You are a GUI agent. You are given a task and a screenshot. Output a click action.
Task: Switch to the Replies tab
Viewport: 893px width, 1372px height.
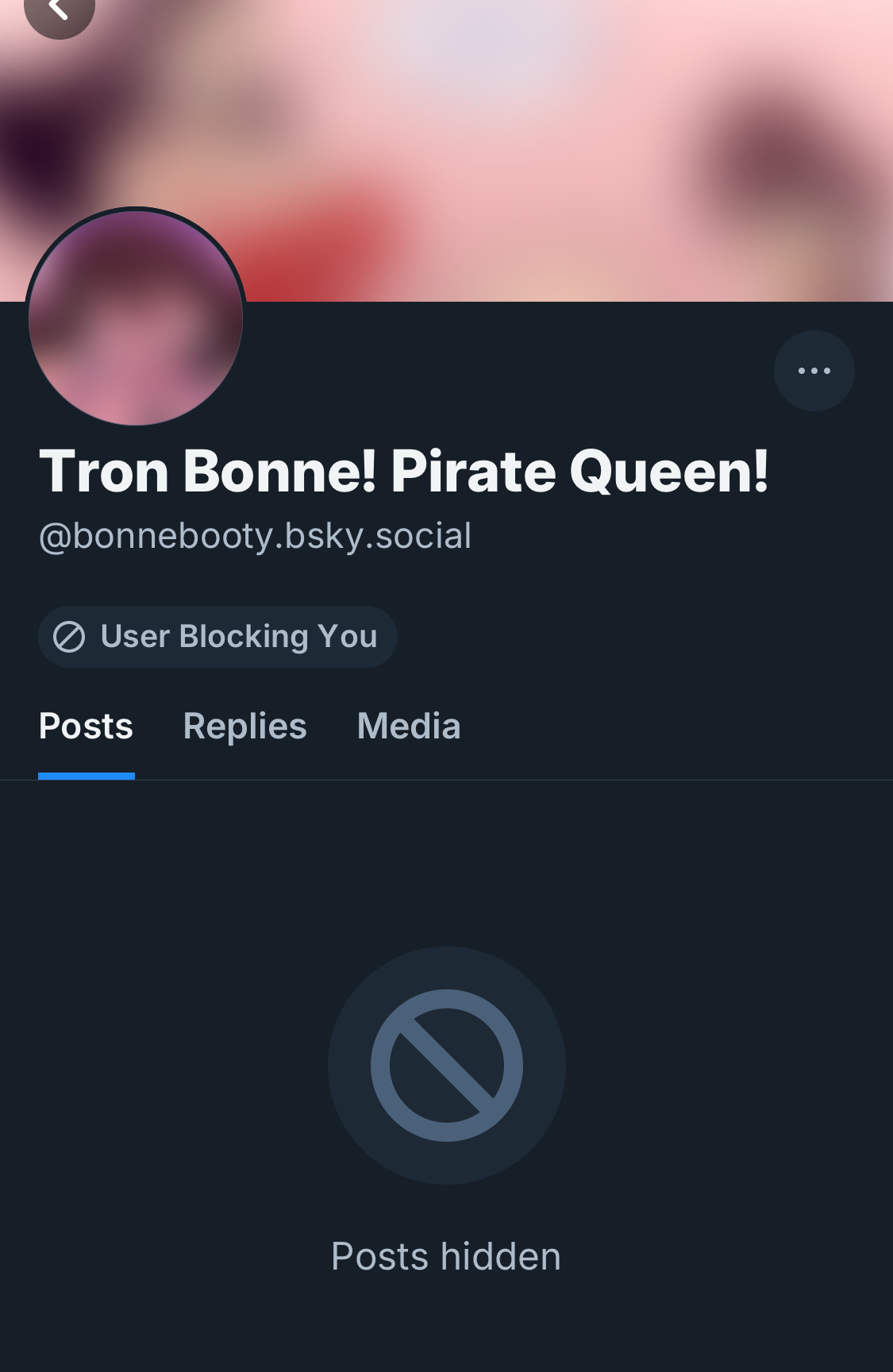click(244, 726)
